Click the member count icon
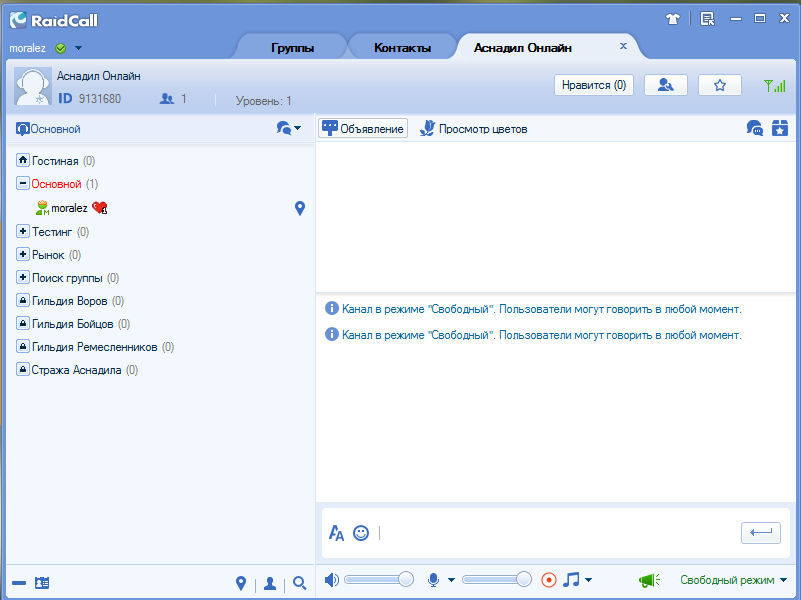Image resolution: width=801 pixels, height=600 pixels. 167,99
